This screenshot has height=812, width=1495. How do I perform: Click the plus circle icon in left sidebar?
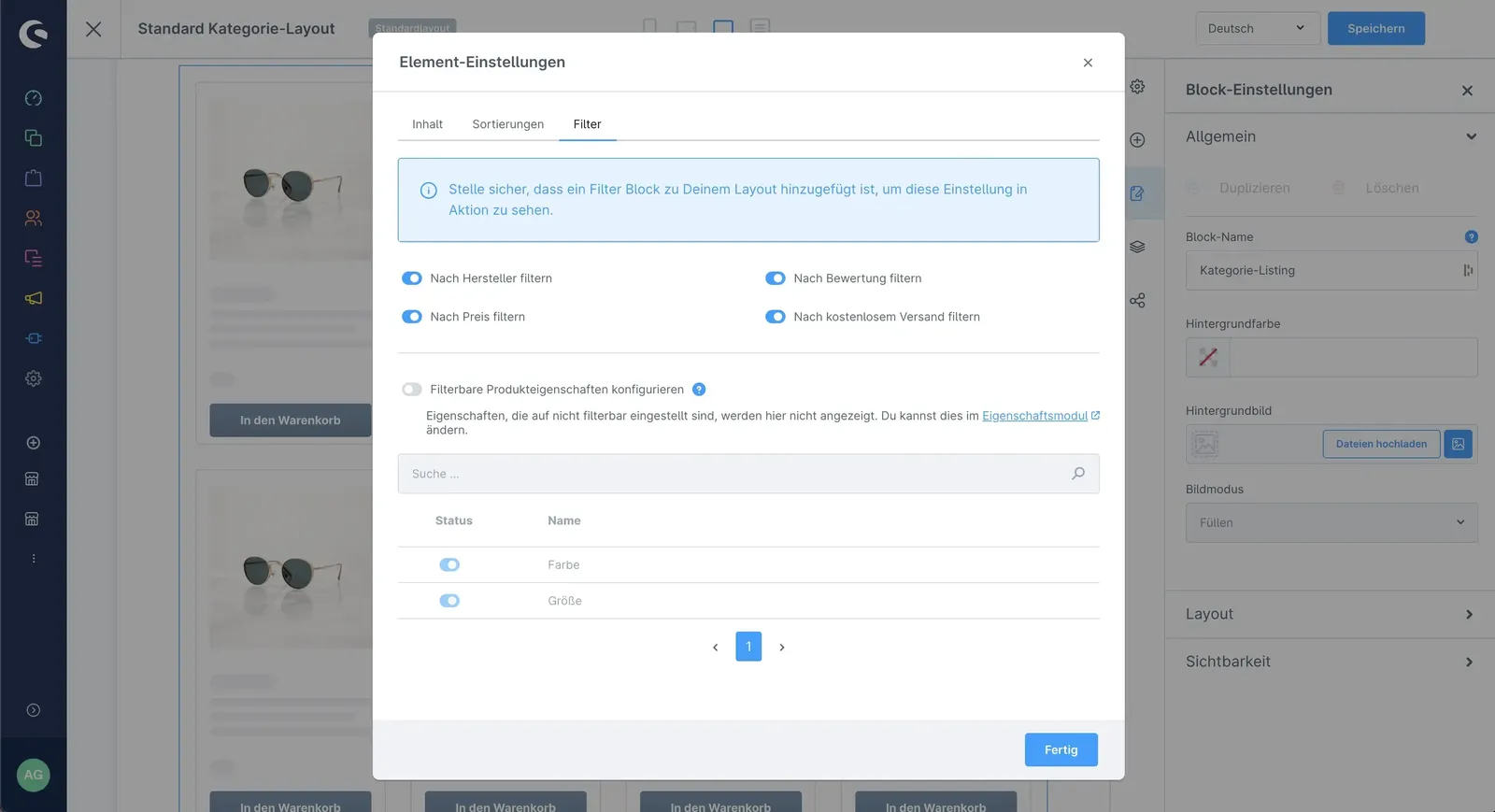coord(34,443)
